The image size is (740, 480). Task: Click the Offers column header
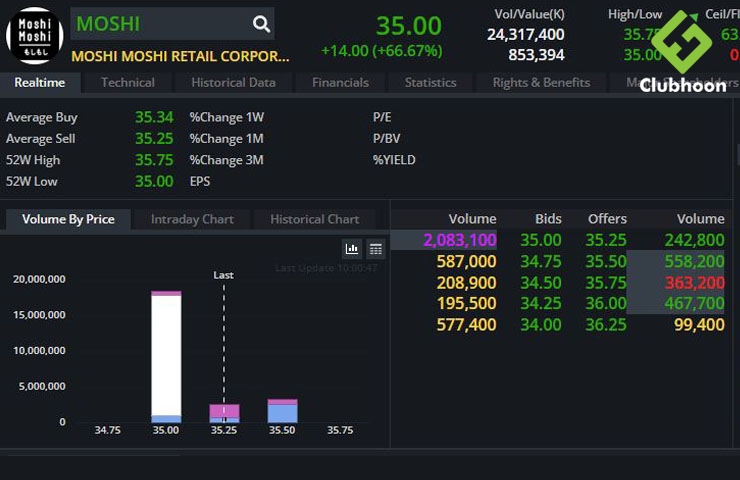pos(607,219)
